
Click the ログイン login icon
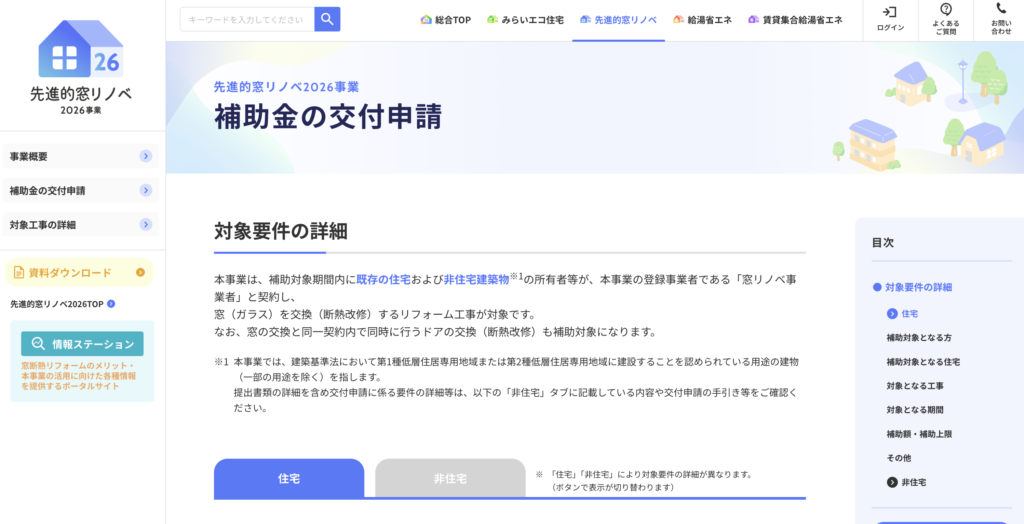pyautogui.click(x=891, y=11)
